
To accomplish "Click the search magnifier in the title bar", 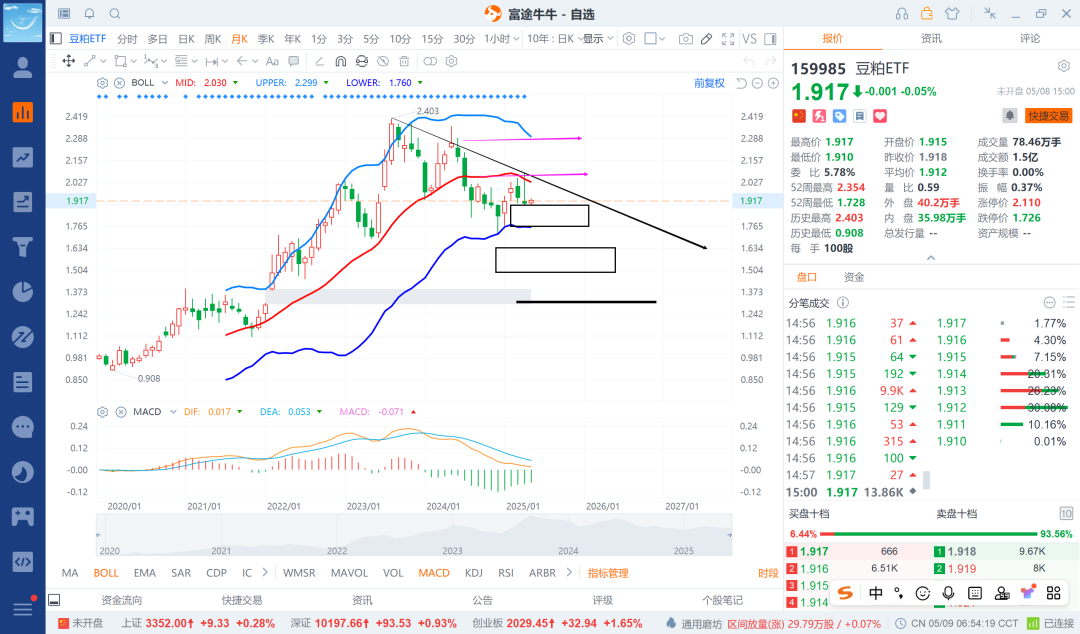I will 115,14.
